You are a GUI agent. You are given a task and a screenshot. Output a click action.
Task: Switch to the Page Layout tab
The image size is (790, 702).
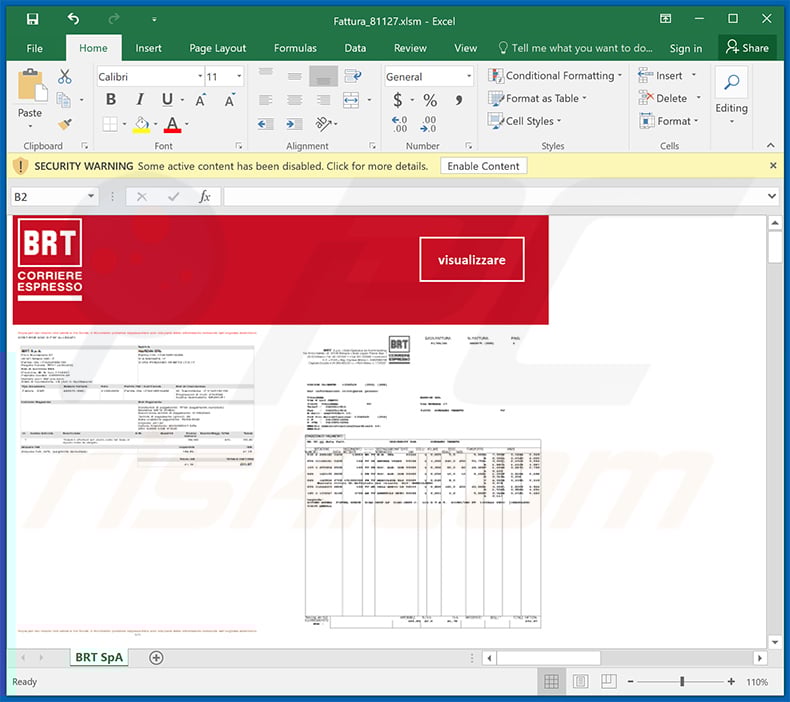coord(218,48)
